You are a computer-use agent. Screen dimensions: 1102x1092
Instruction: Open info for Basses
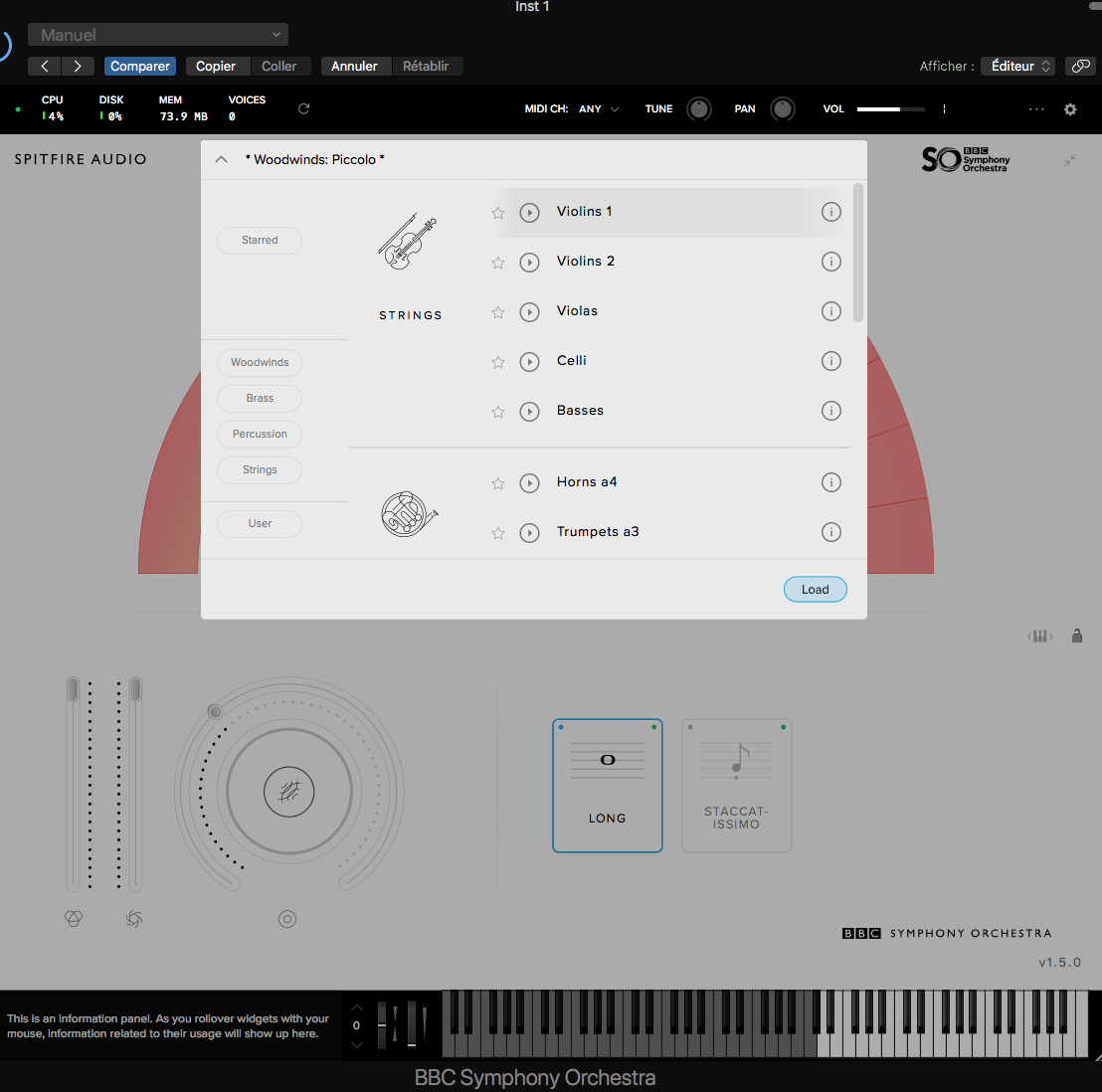[830, 411]
